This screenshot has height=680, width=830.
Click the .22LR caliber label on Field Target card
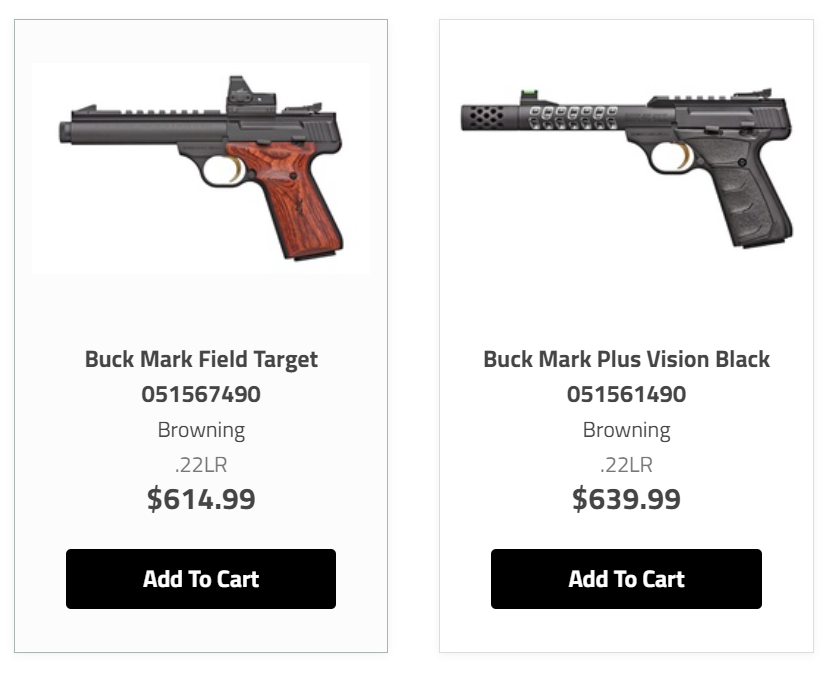coord(201,465)
